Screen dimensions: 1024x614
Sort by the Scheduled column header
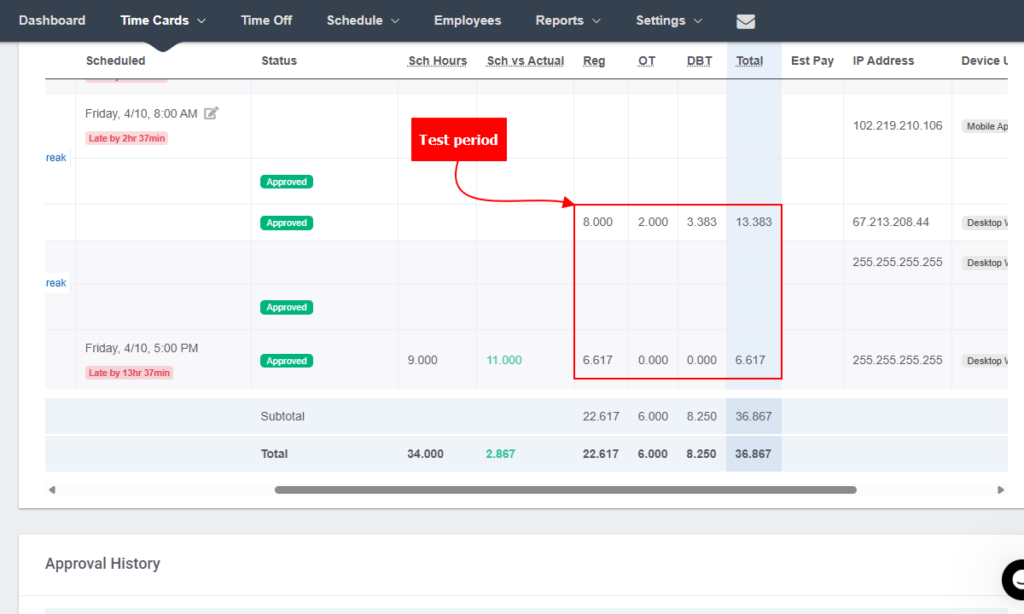[116, 61]
